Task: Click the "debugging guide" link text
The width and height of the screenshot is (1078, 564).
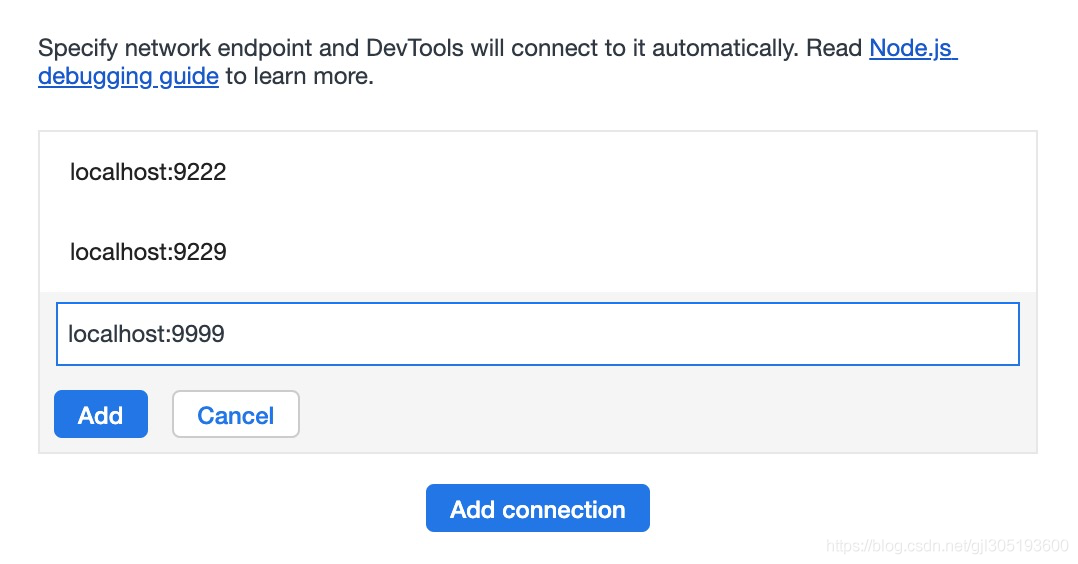Action: 128,76
